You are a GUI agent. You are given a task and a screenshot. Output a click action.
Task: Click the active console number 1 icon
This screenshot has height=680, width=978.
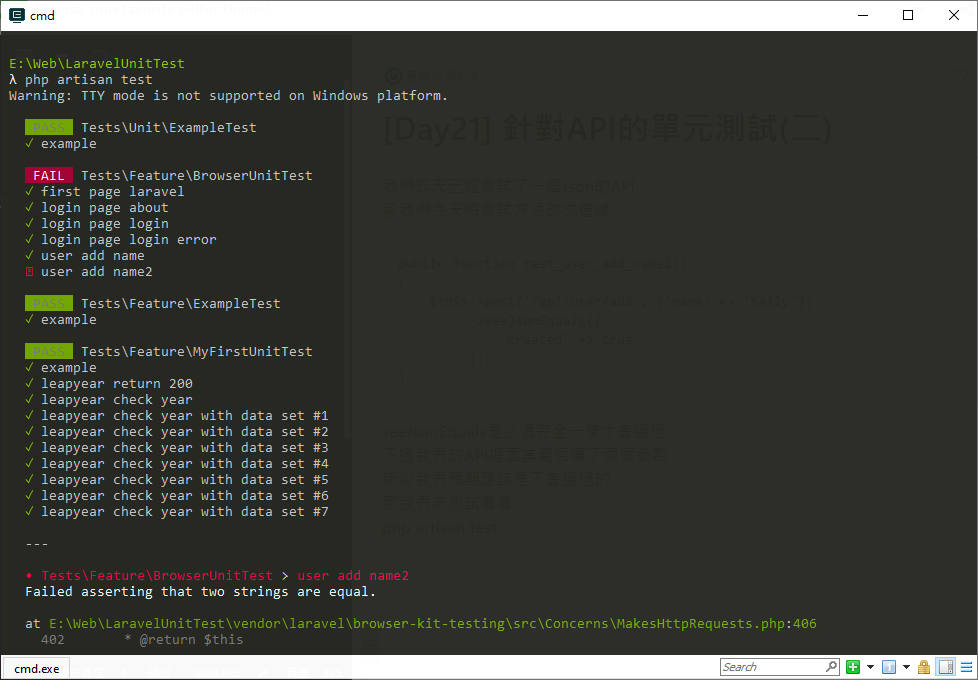point(889,667)
